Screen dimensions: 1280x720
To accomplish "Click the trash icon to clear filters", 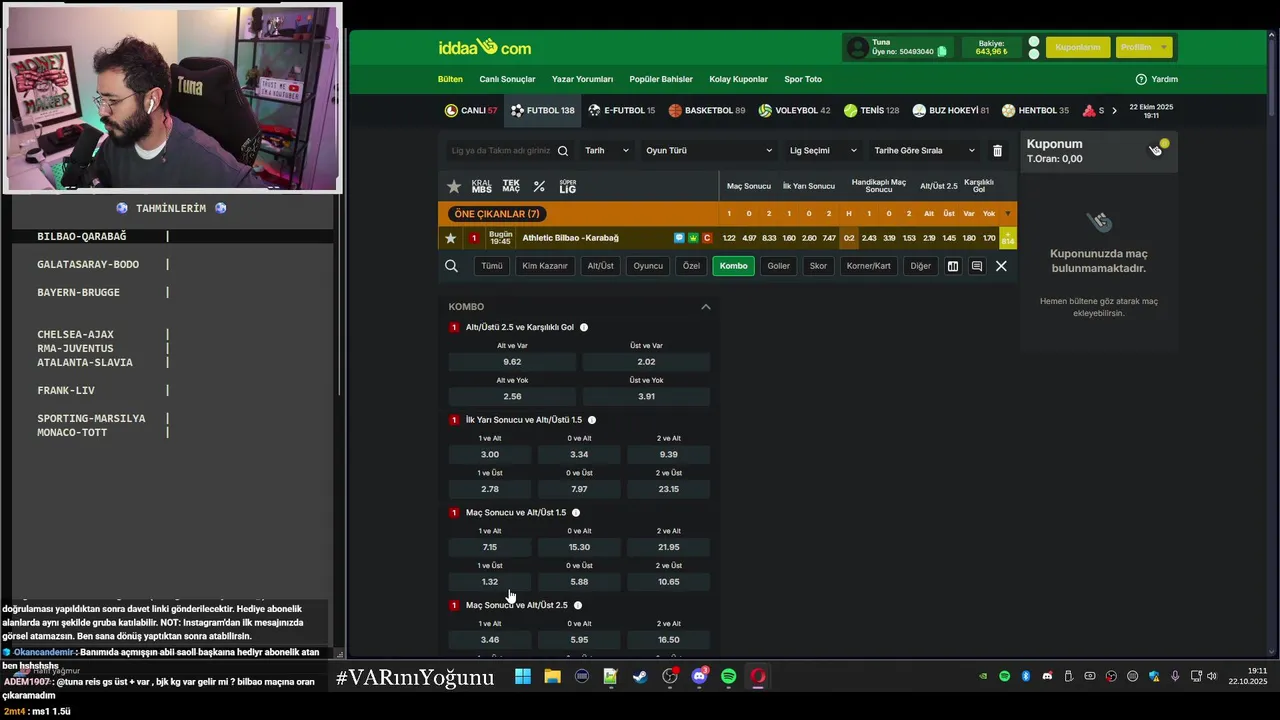I will coord(997,151).
